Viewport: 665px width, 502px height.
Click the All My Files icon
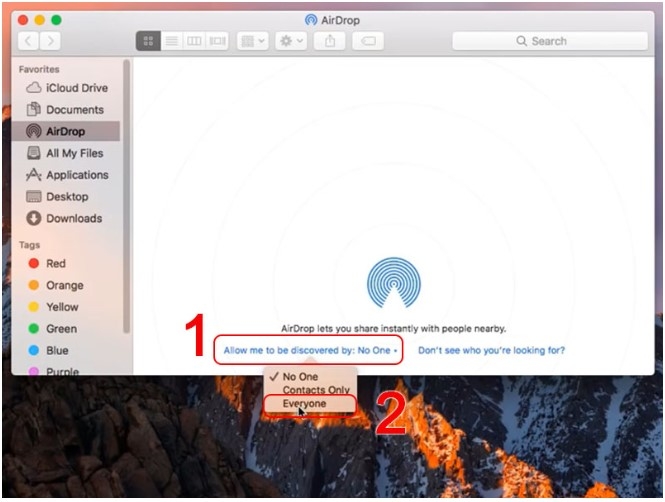[x=34, y=153]
